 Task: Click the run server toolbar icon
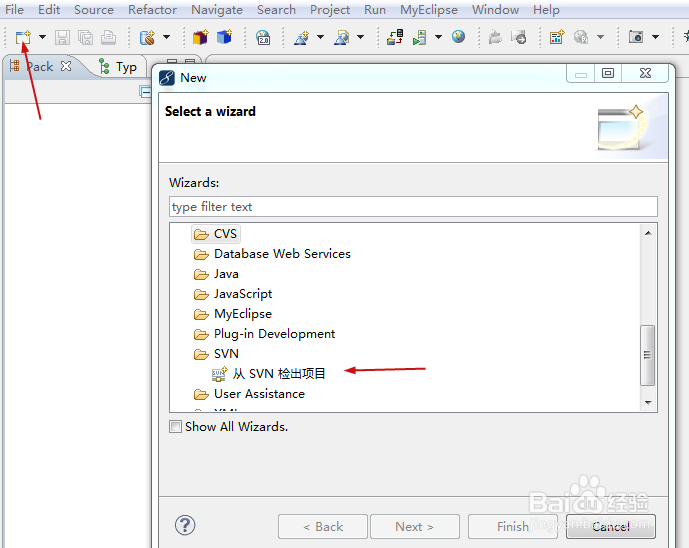click(420, 37)
